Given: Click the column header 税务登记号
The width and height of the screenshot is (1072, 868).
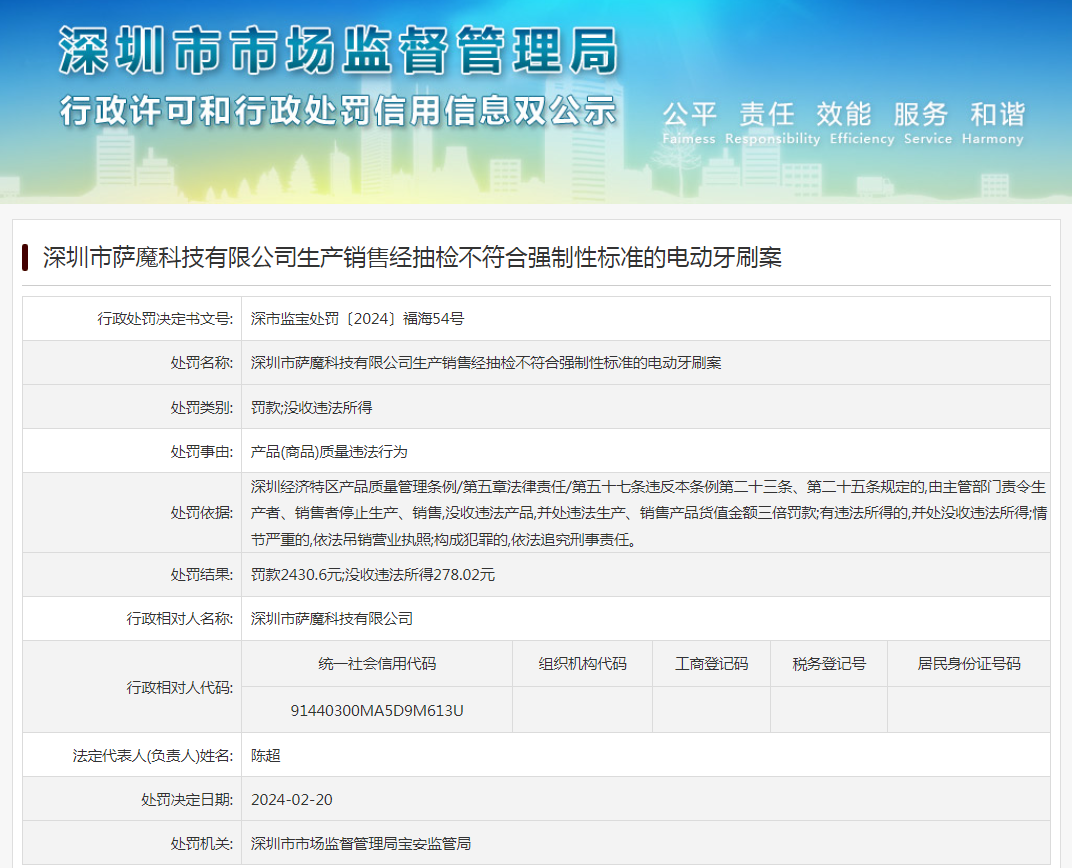Looking at the screenshot, I should pos(829,664).
